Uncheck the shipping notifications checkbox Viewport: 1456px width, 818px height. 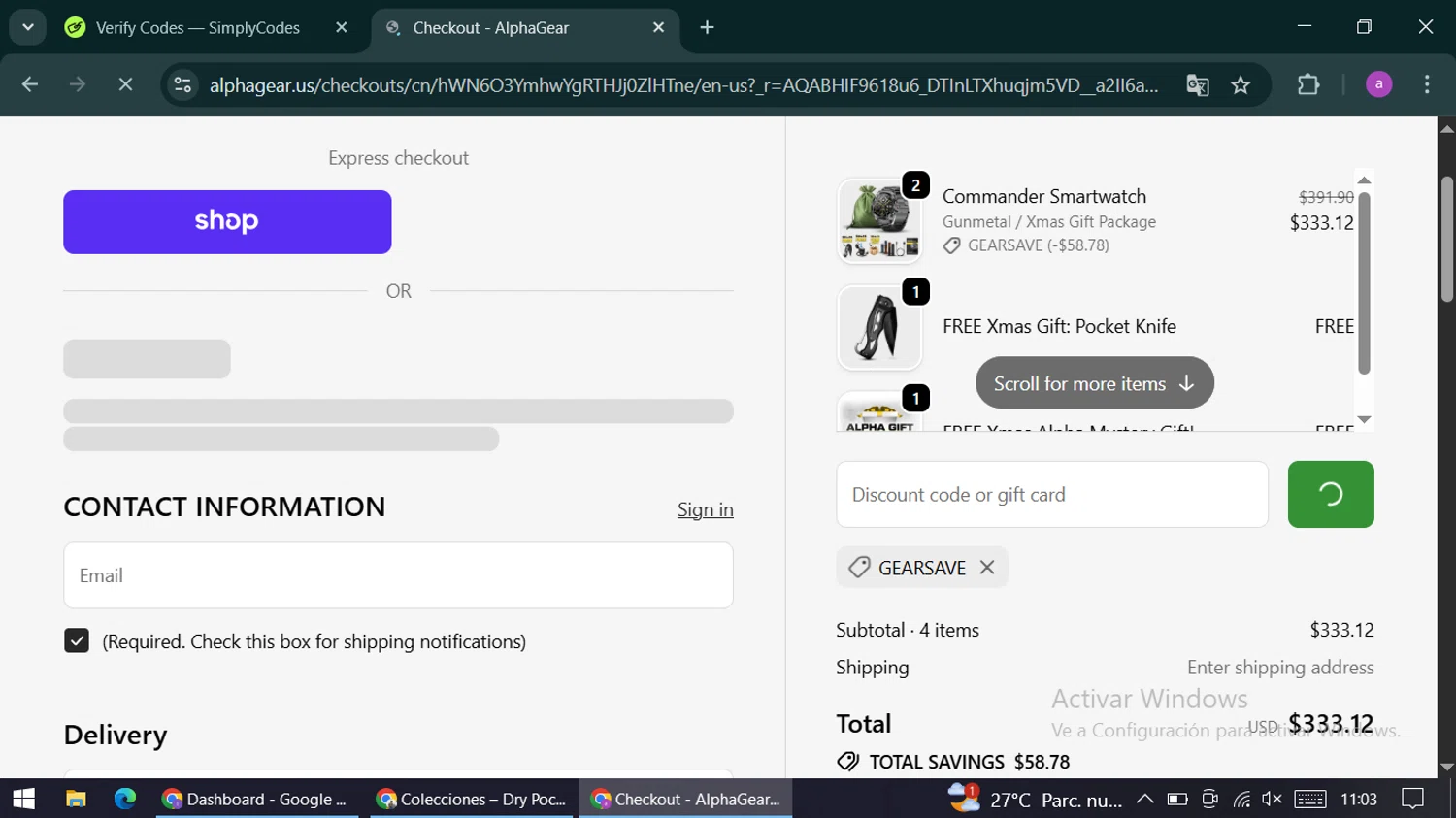(x=77, y=640)
